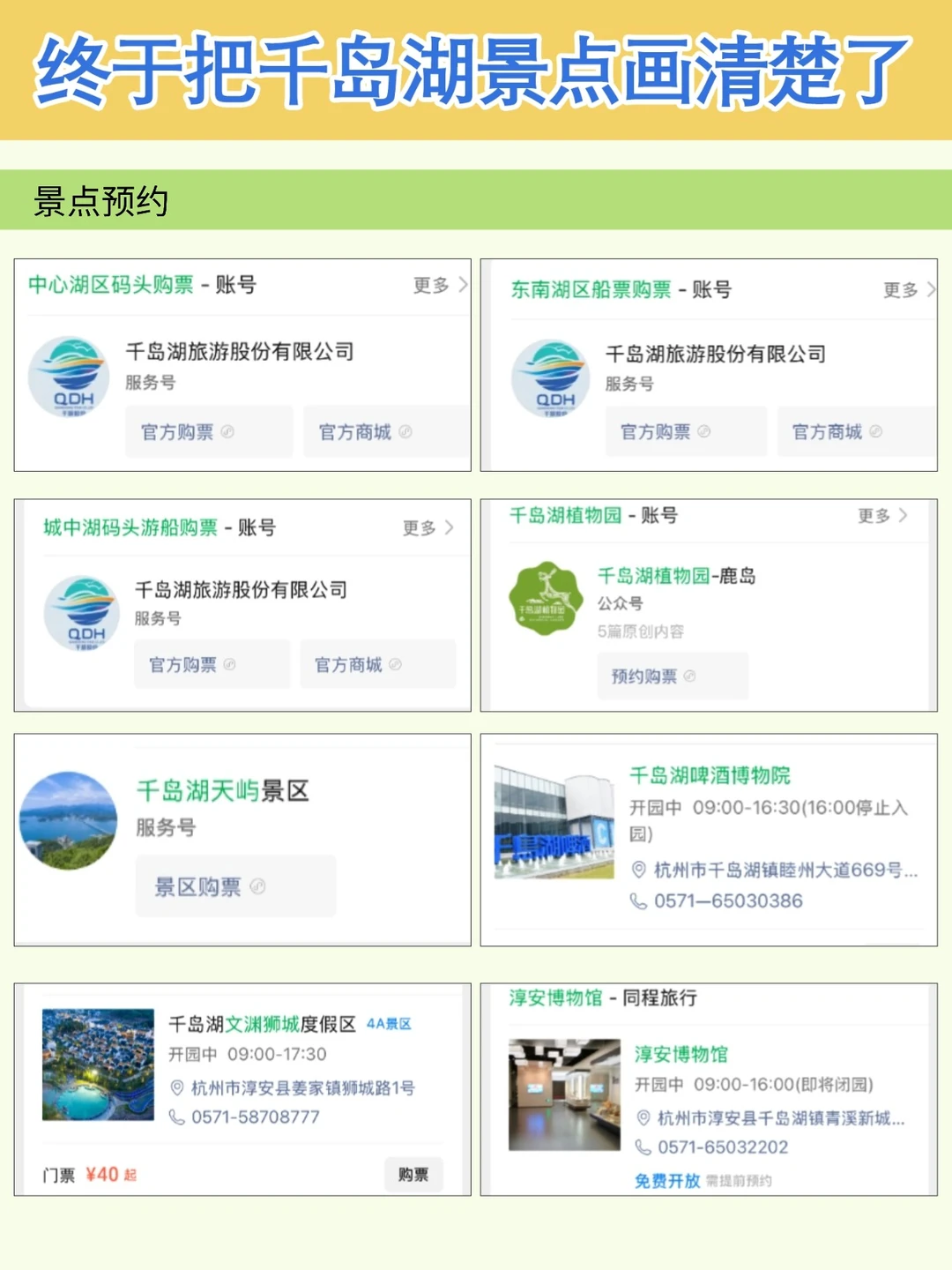The height and width of the screenshot is (1270, 952).
Task: Open the 文渊狮城度假区 aerial photo thumbnail
Action: tap(99, 1065)
